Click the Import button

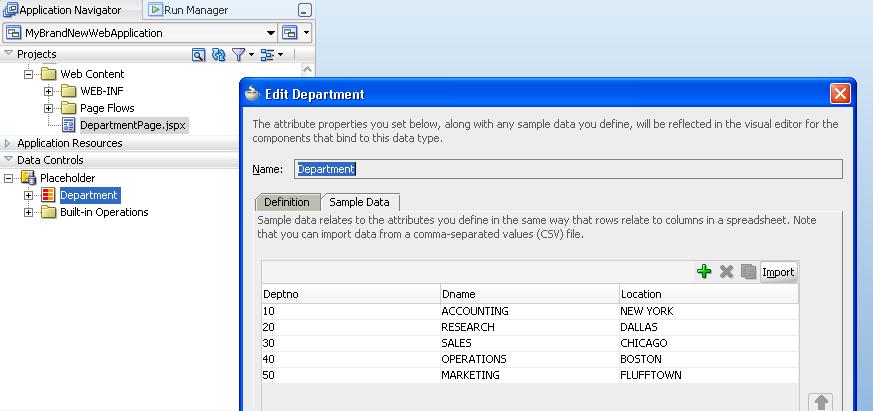778,272
